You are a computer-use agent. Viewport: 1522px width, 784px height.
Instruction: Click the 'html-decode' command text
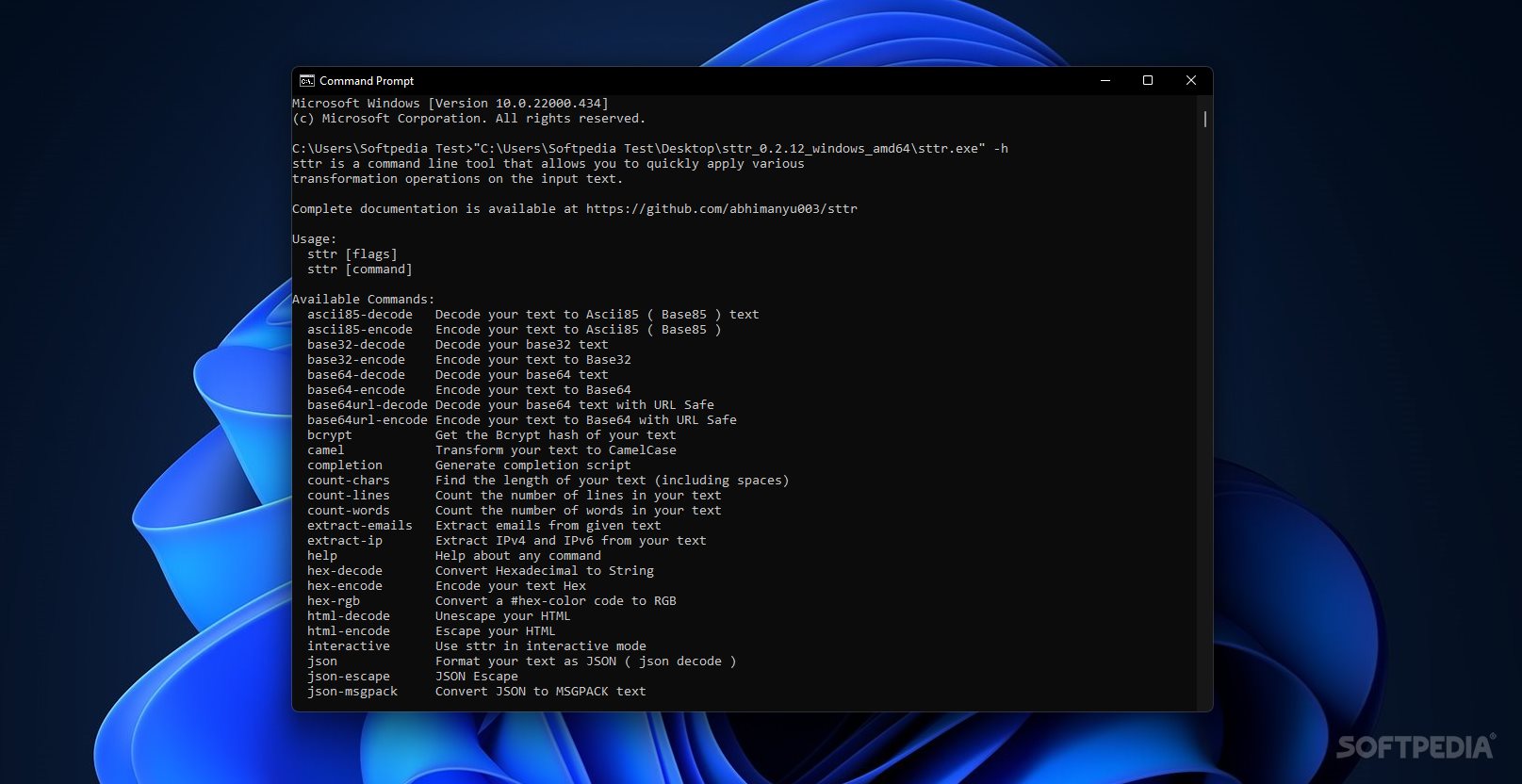pos(349,616)
